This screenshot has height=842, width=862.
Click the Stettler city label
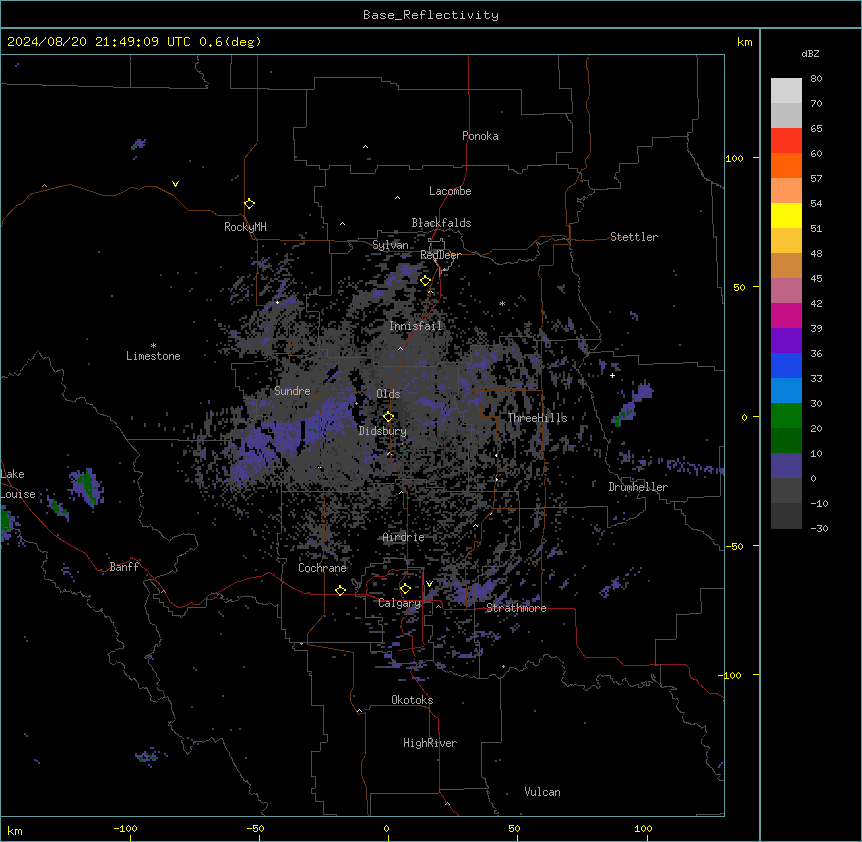[634, 237]
